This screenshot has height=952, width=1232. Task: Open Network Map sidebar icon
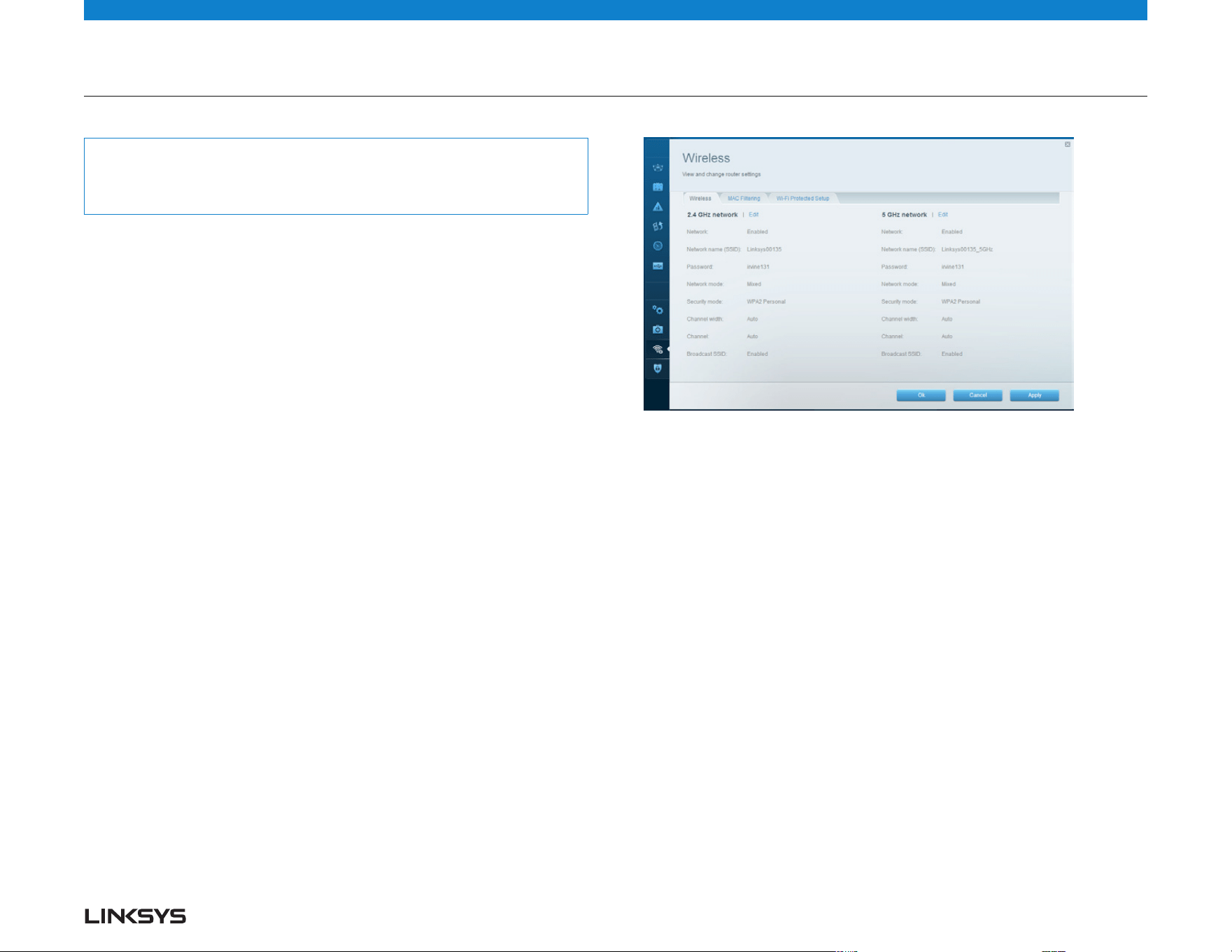pos(658,168)
